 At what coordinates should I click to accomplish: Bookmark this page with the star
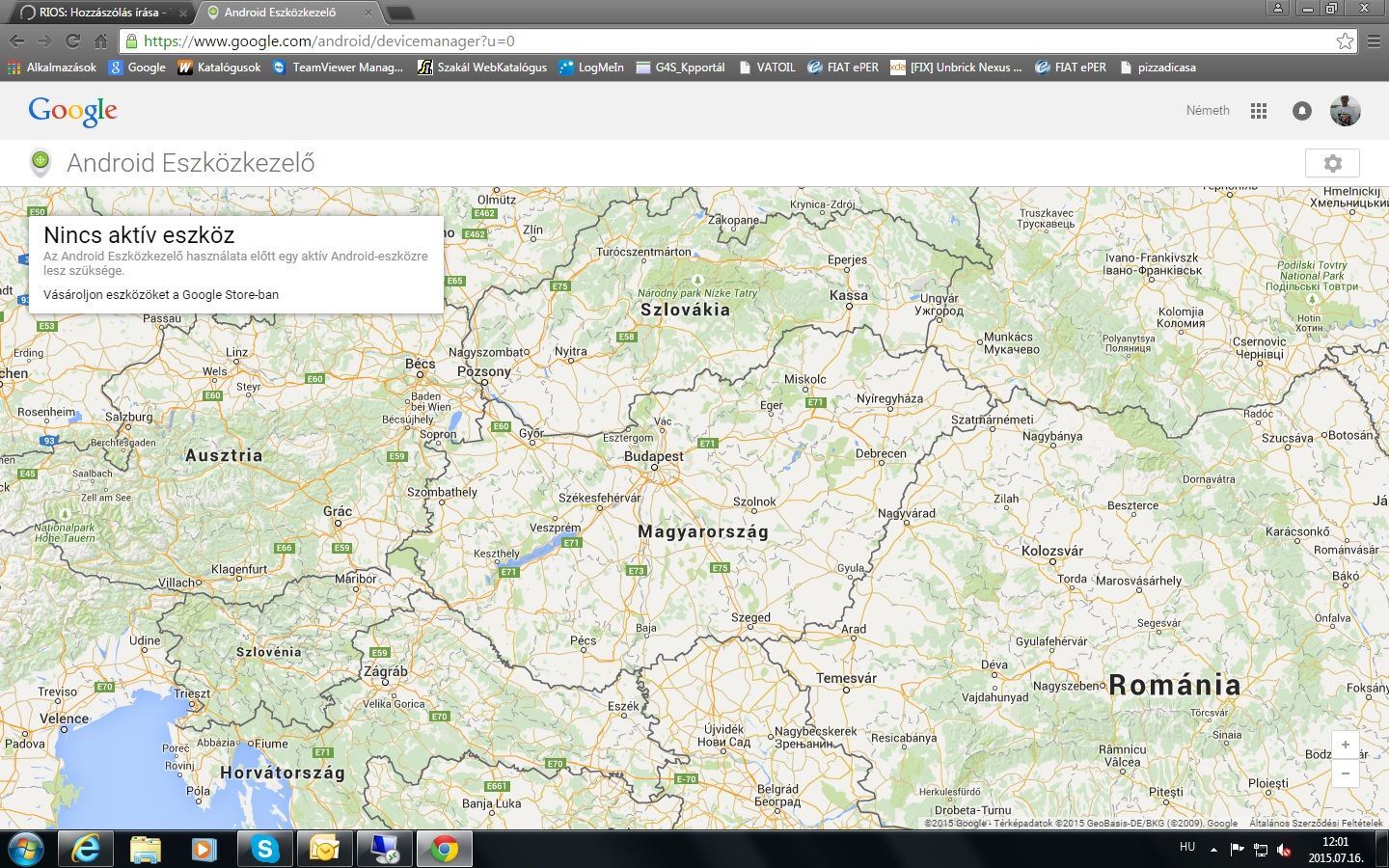click(x=1345, y=41)
